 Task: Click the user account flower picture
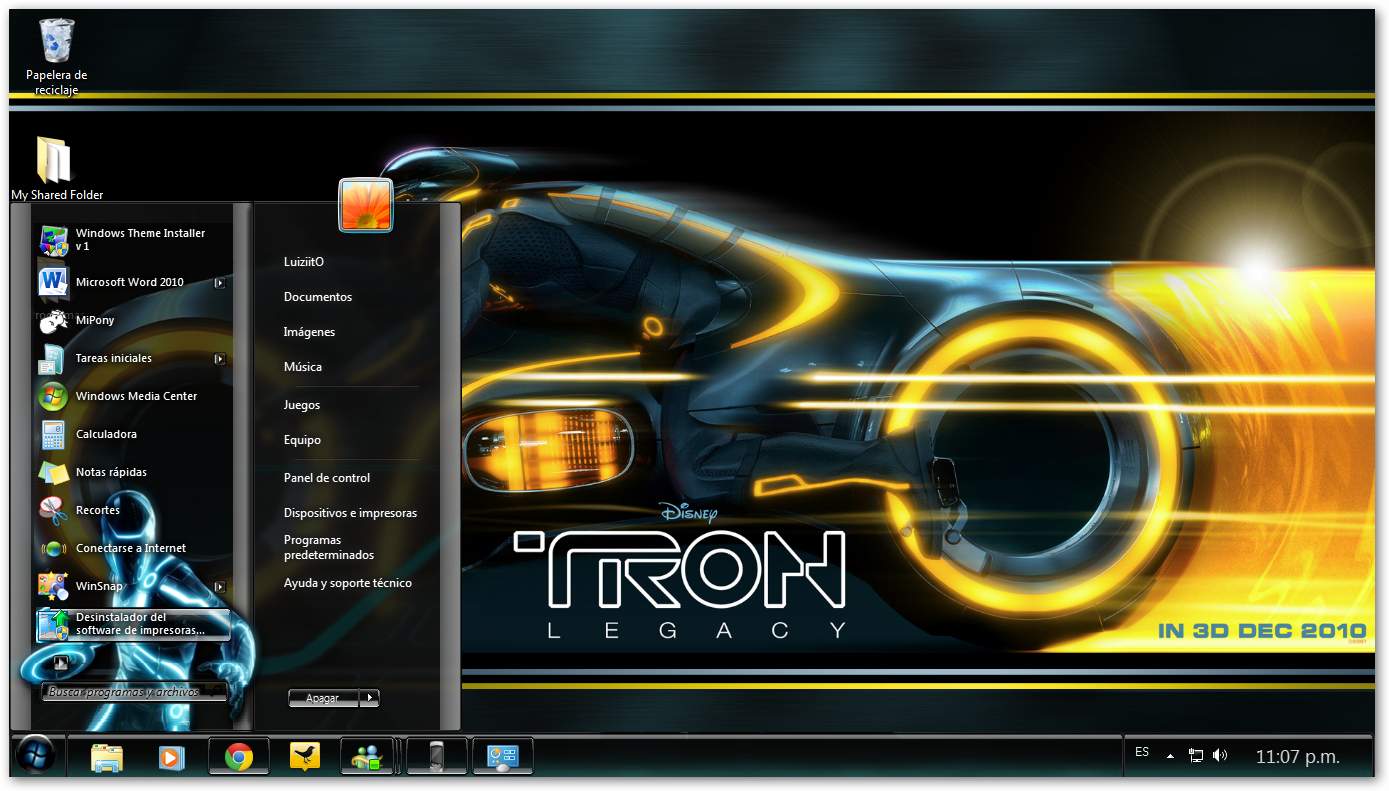click(366, 205)
